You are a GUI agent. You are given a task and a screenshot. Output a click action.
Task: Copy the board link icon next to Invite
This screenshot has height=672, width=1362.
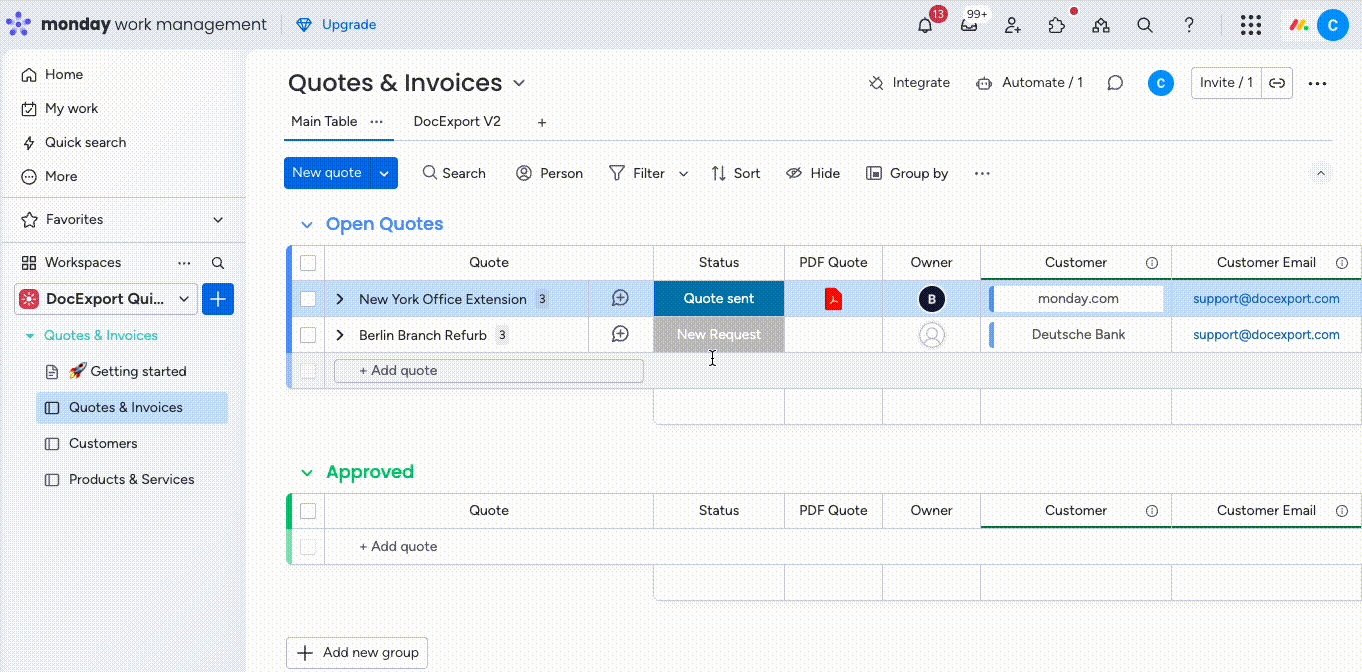[x=1277, y=83]
